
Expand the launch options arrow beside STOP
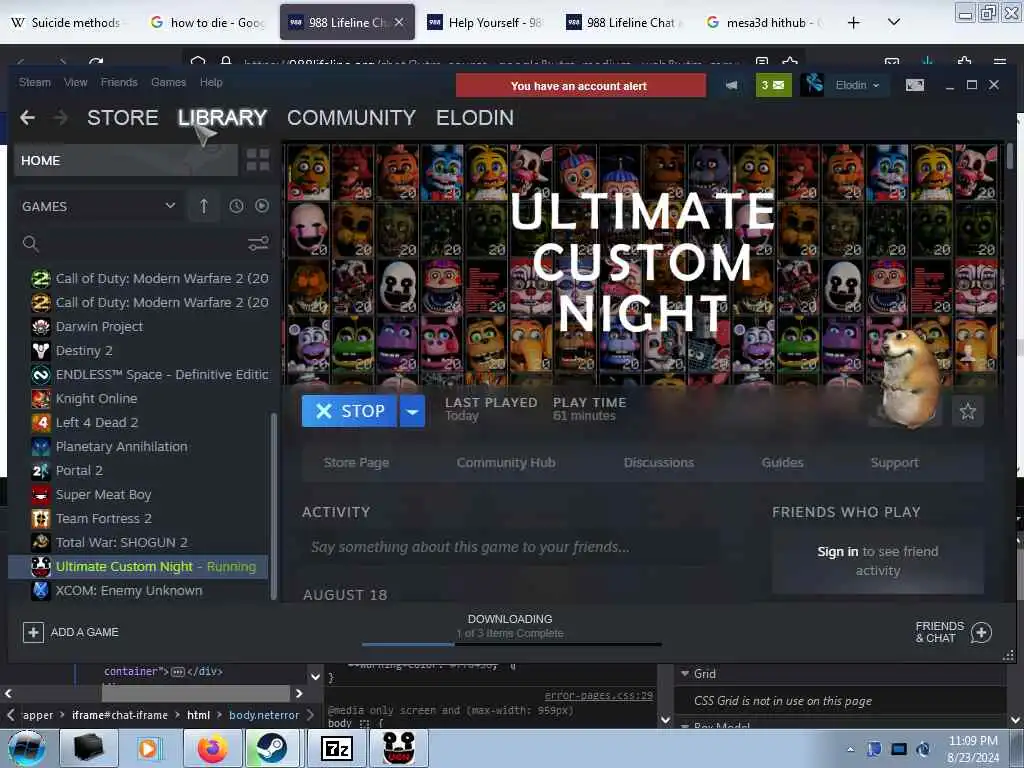pyautogui.click(x=412, y=411)
